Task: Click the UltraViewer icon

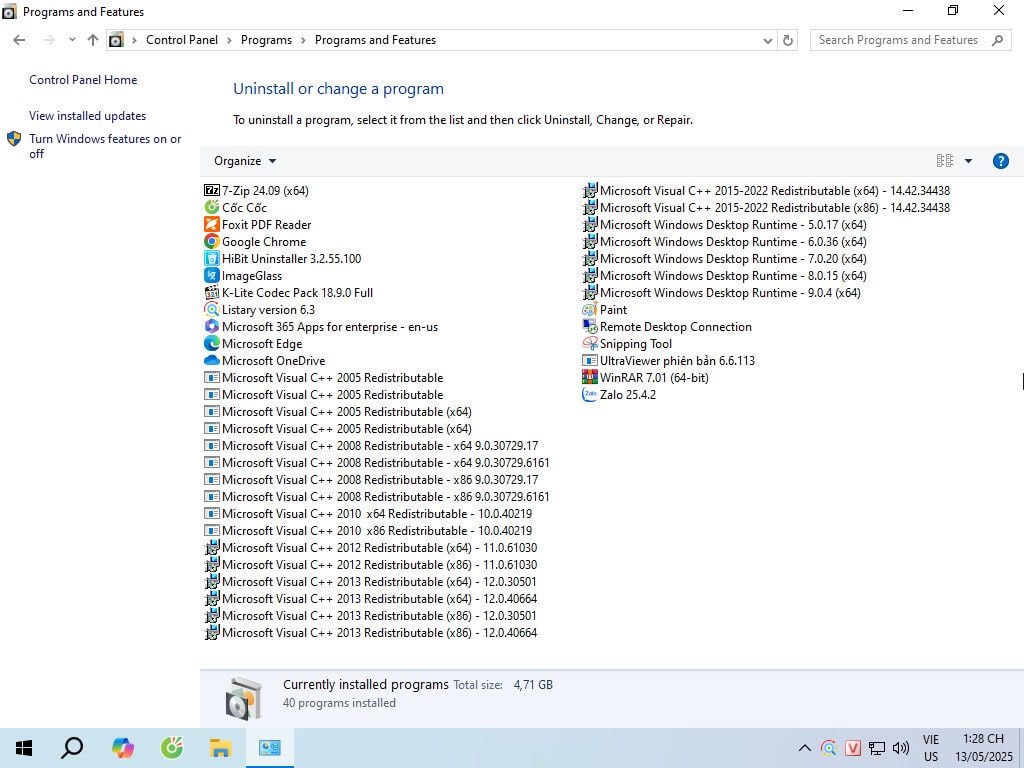Action: click(590, 360)
